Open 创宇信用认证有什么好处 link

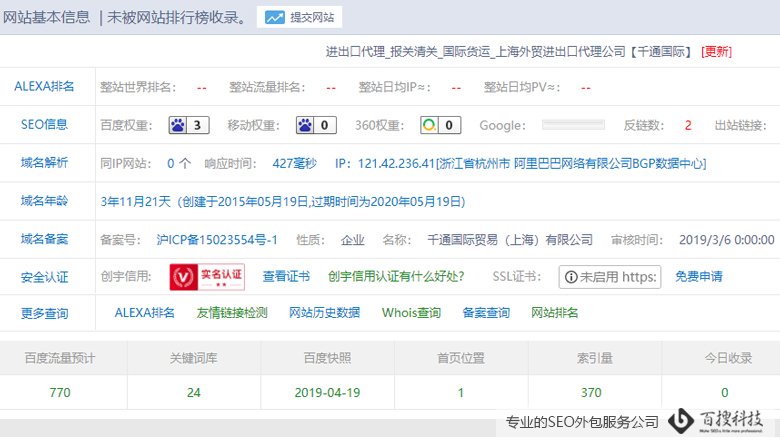[396, 276]
